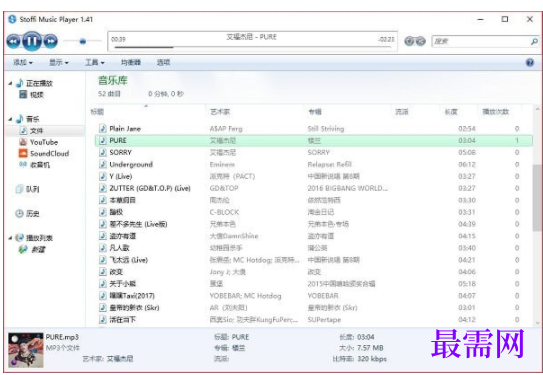Click the music icon beside SORRY
This screenshot has width=543, height=375.
[x=103, y=152]
